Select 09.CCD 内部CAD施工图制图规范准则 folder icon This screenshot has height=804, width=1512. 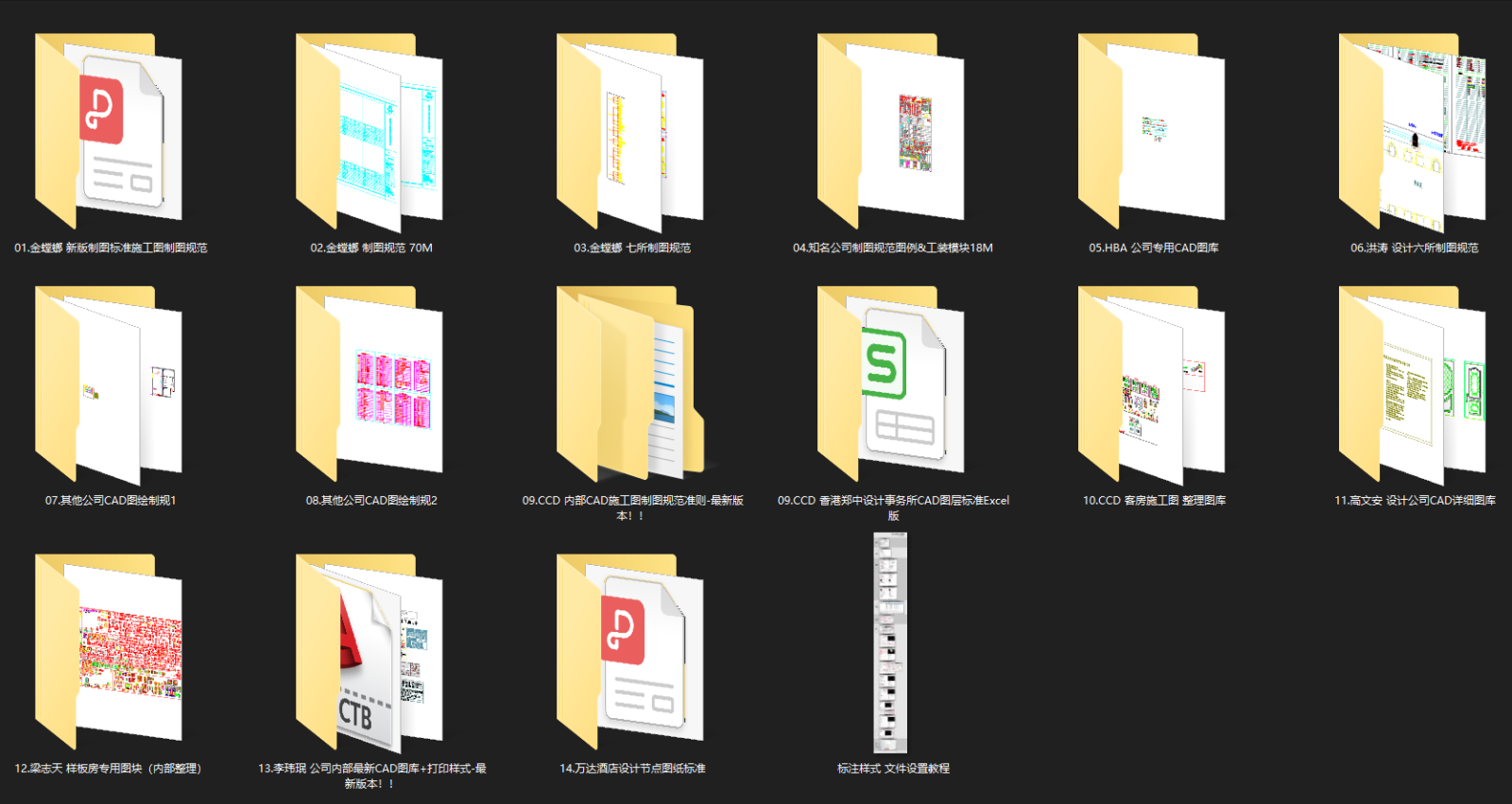pos(630,384)
